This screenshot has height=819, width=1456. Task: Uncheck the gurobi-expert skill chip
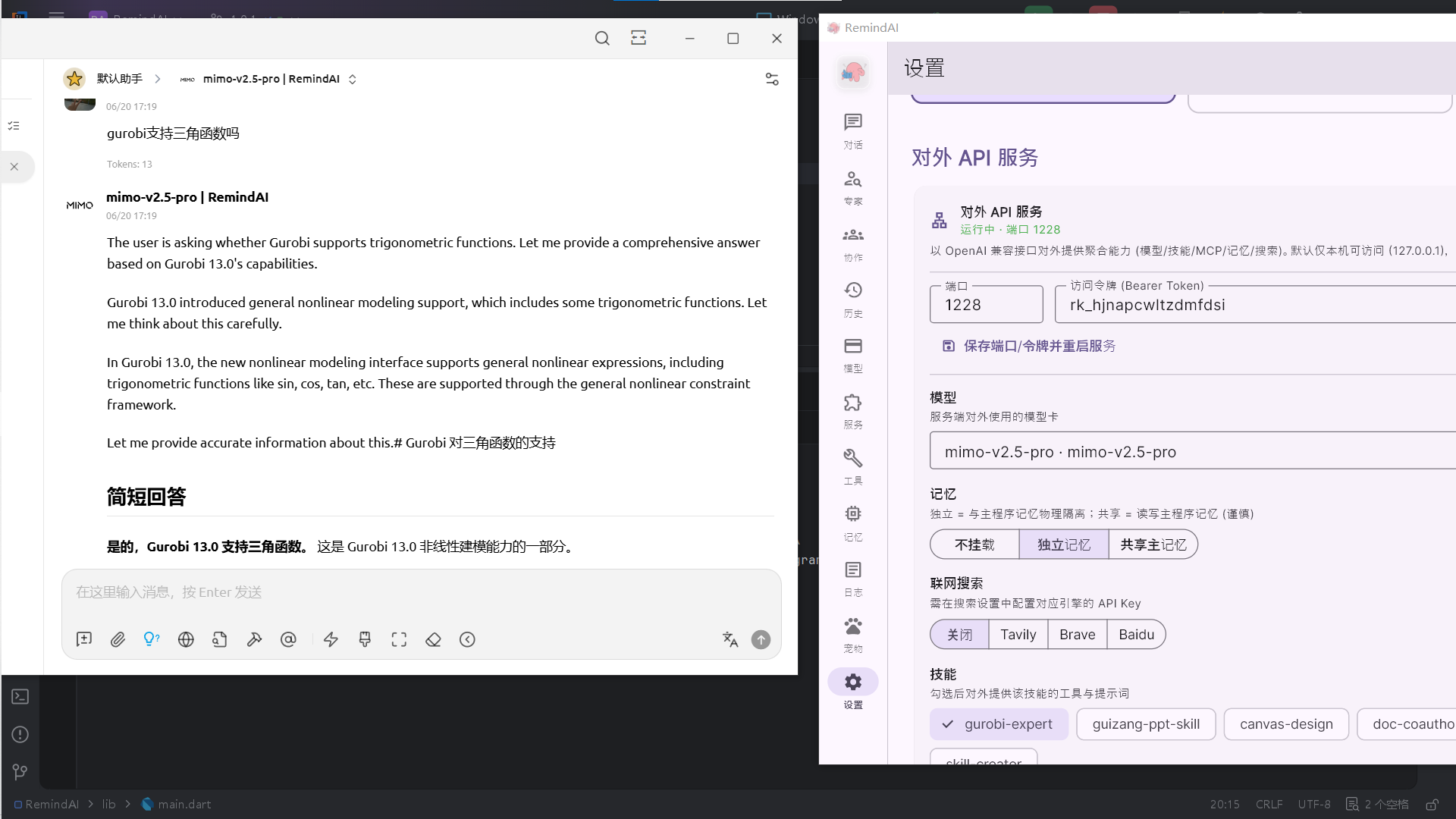tap(999, 724)
